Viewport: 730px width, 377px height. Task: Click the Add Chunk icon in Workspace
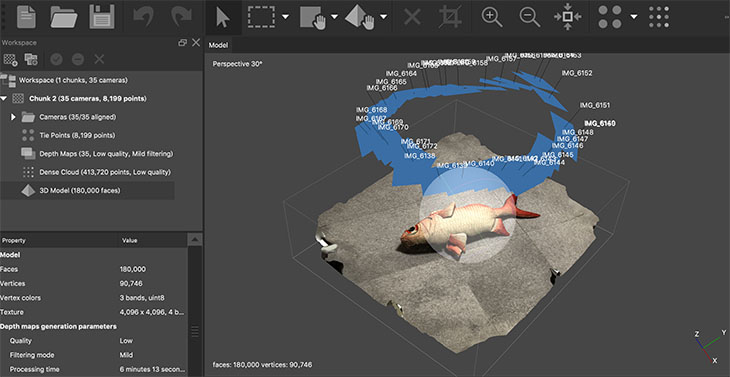click(x=10, y=59)
